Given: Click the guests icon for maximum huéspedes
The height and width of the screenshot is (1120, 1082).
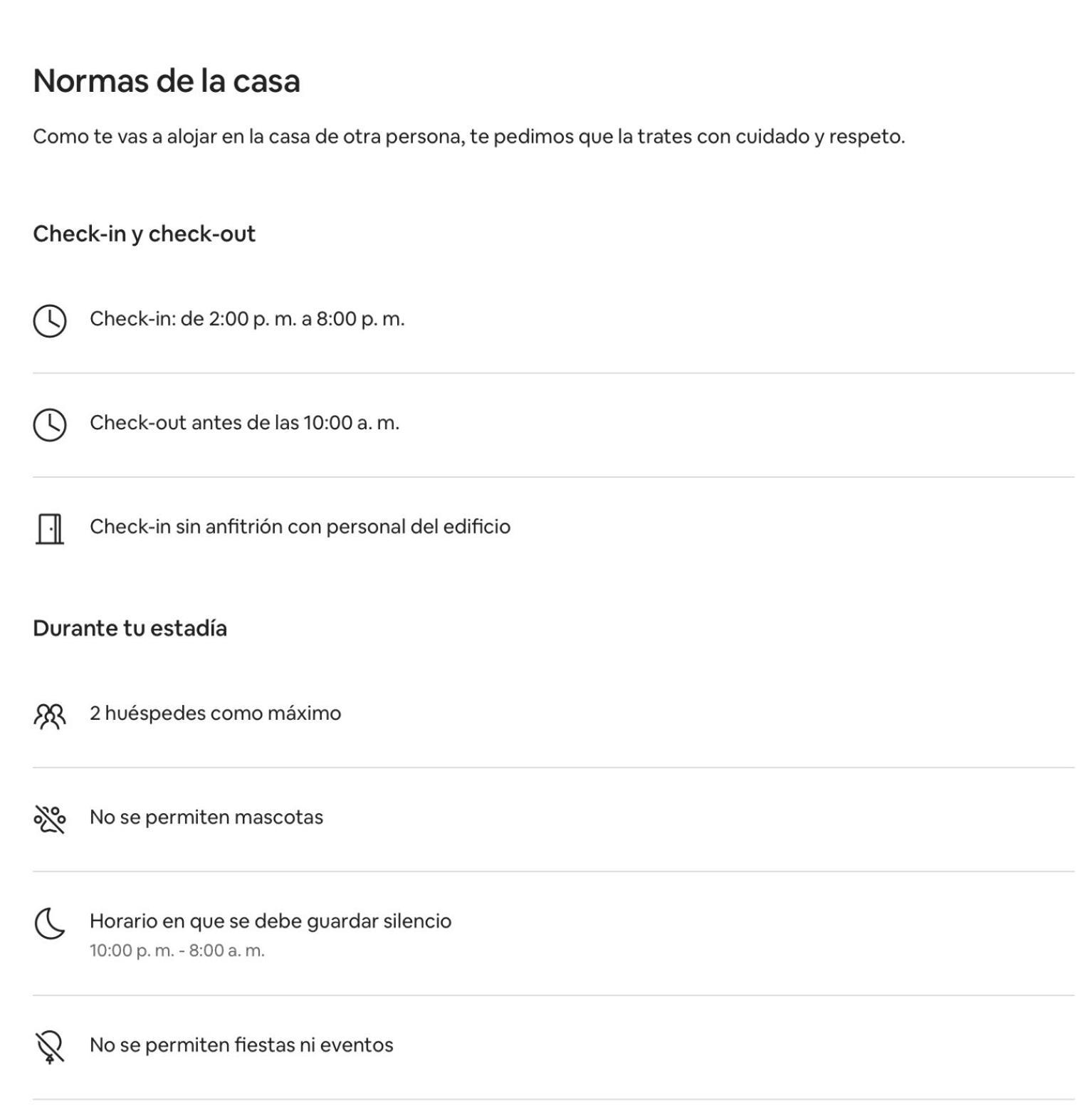Looking at the screenshot, I should [x=50, y=716].
